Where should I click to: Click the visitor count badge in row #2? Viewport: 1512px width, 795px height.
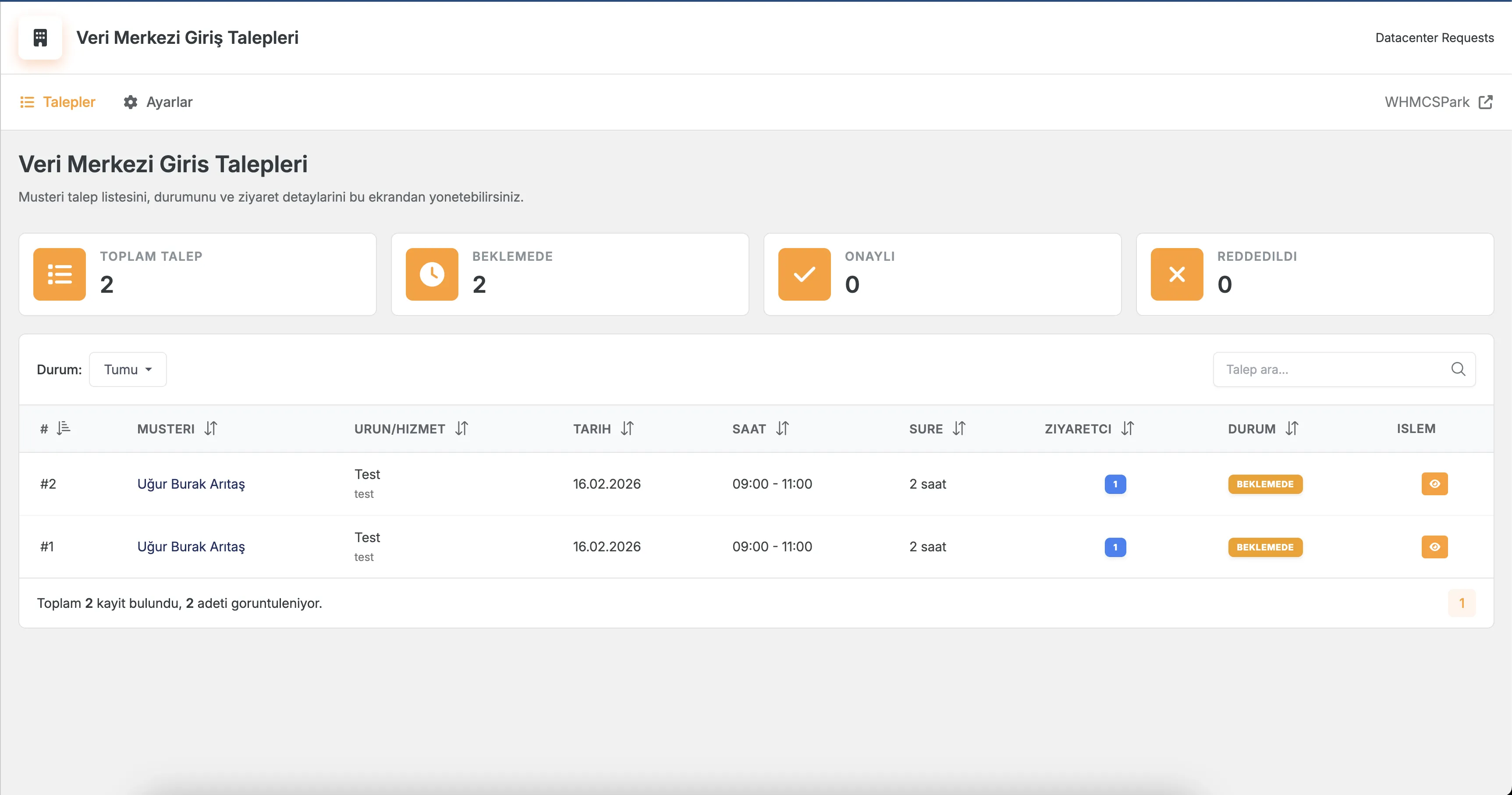click(1115, 484)
